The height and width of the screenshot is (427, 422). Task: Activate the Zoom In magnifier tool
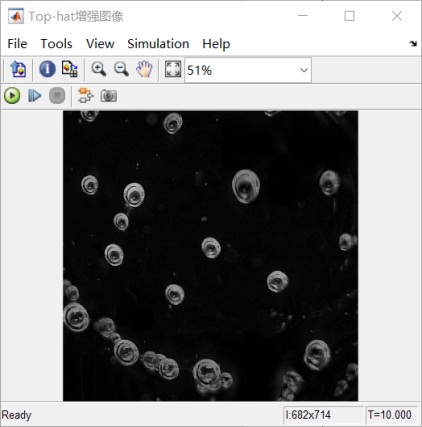[x=99, y=69]
